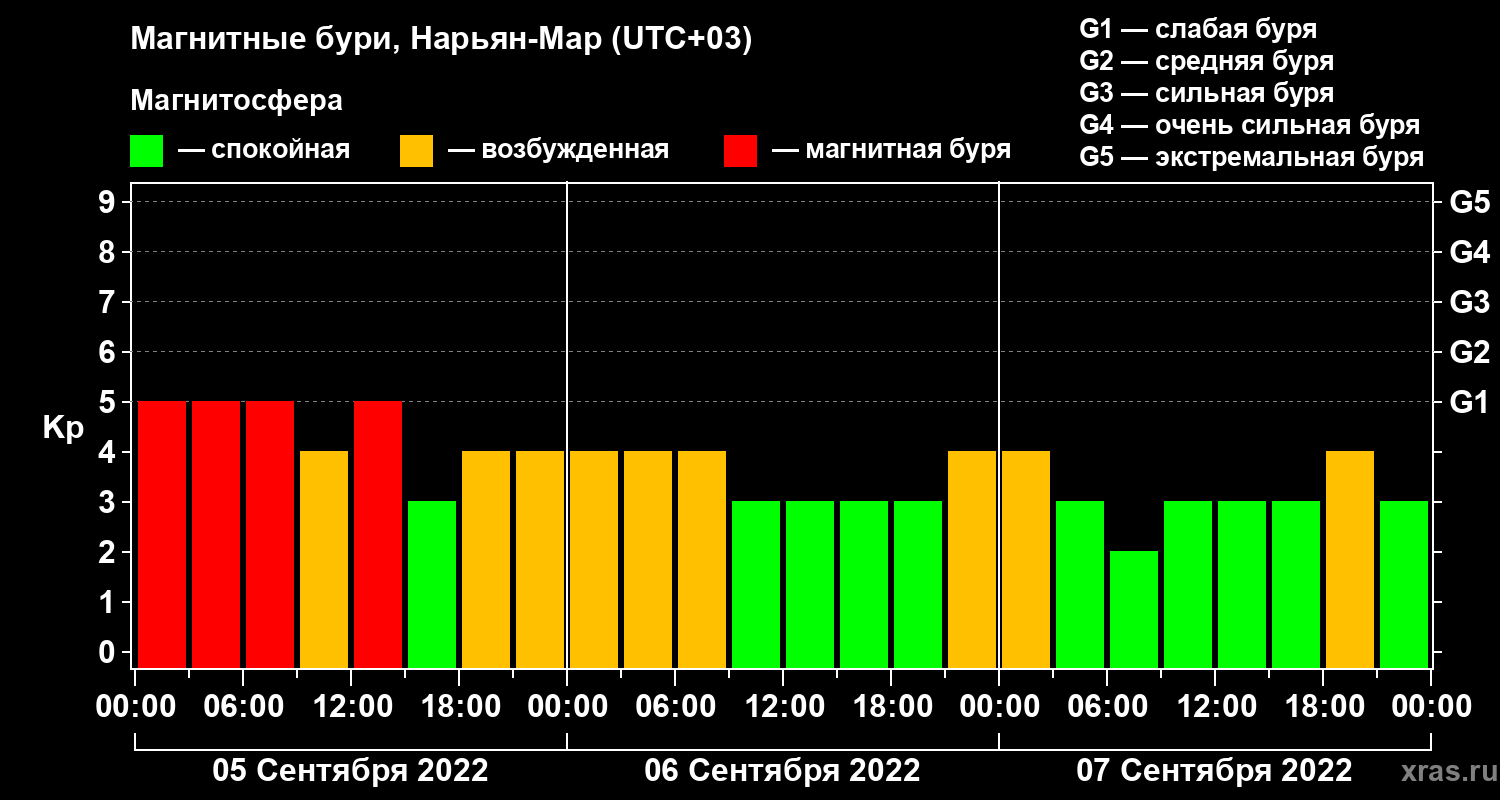The width and height of the screenshot is (1500, 800).
Task: Click the yellow 09:00–12:00 bar on 05 Сентября
Action: coord(324,559)
